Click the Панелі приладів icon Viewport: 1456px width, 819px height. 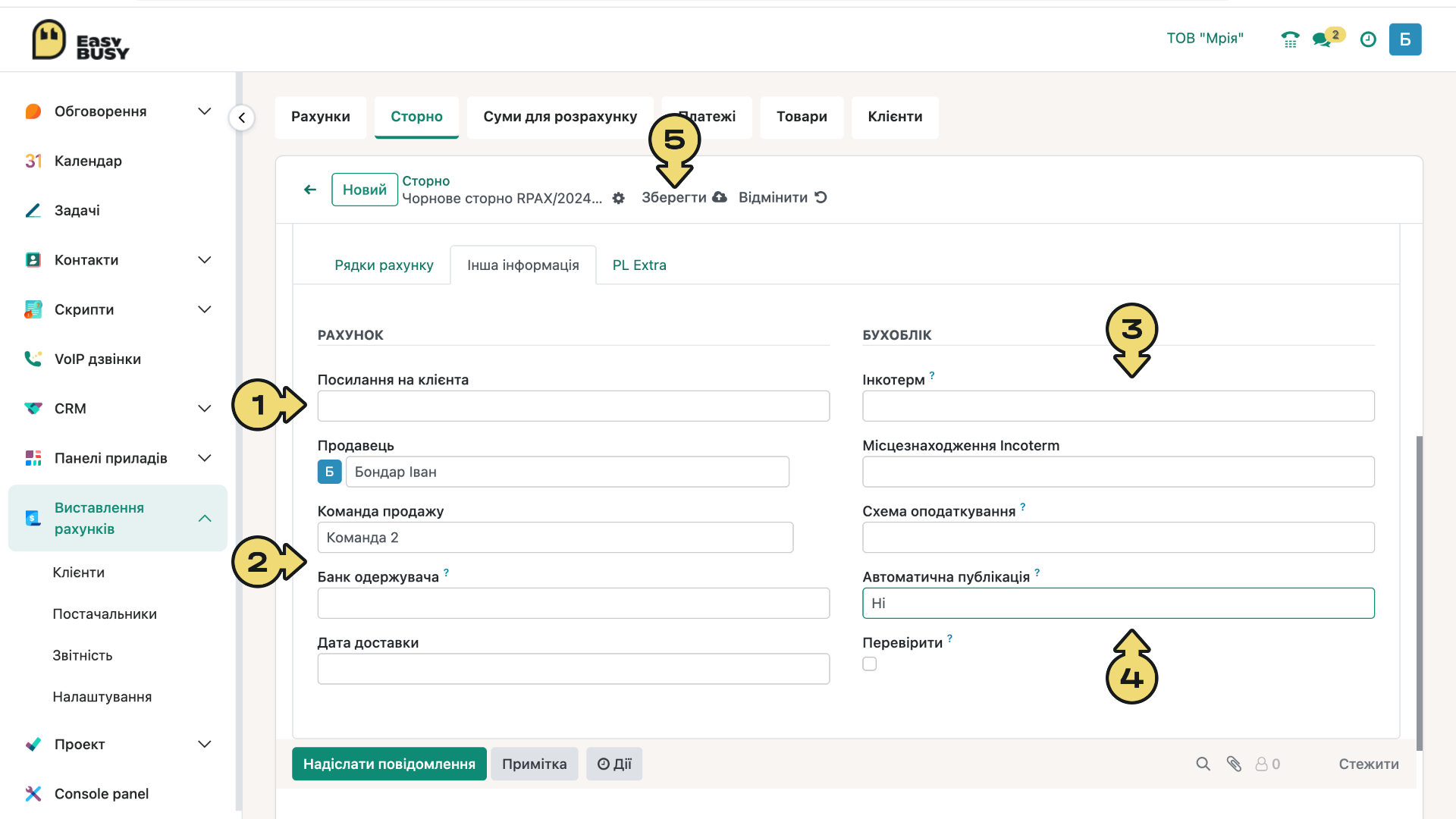pyautogui.click(x=33, y=458)
